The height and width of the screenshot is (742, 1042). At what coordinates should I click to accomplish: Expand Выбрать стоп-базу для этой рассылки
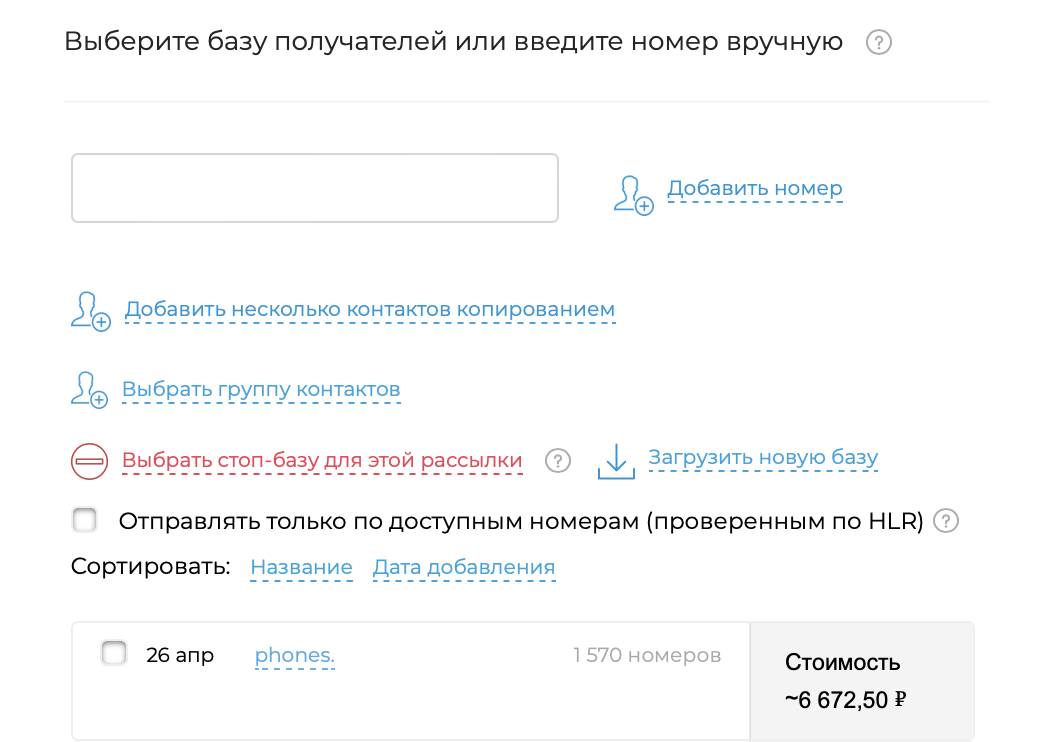tap(322, 460)
